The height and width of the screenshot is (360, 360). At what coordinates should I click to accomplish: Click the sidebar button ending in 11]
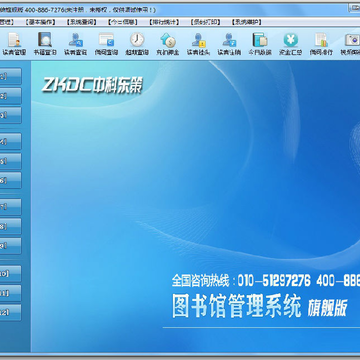(x=10, y=293)
